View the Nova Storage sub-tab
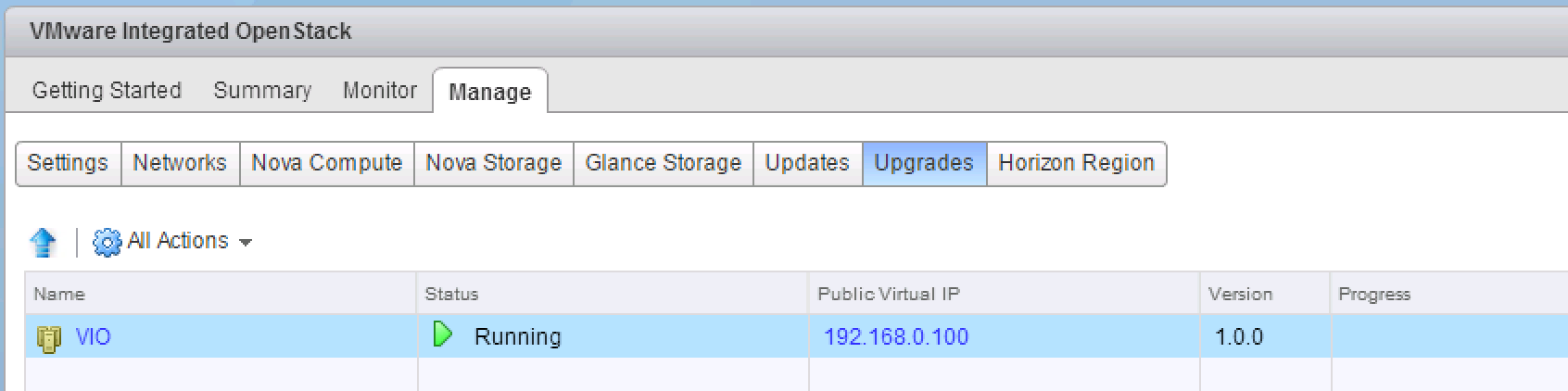1568x391 pixels. [x=494, y=163]
